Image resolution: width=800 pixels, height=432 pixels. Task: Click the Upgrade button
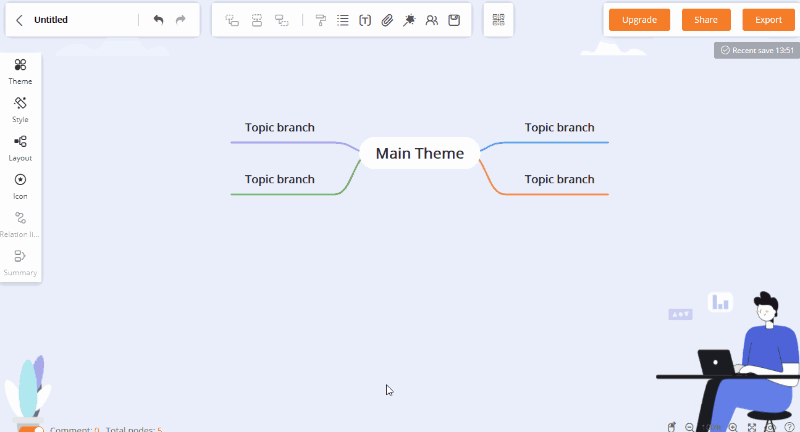coord(639,20)
